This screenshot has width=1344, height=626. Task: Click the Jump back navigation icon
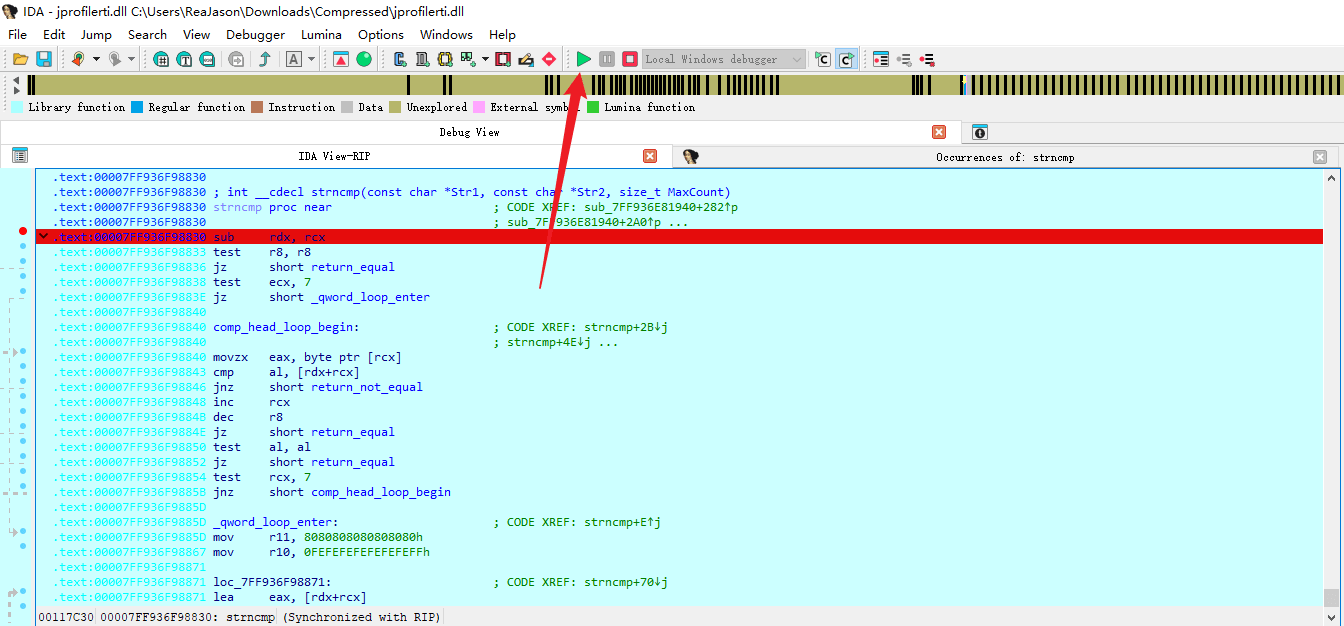(x=77, y=59)
